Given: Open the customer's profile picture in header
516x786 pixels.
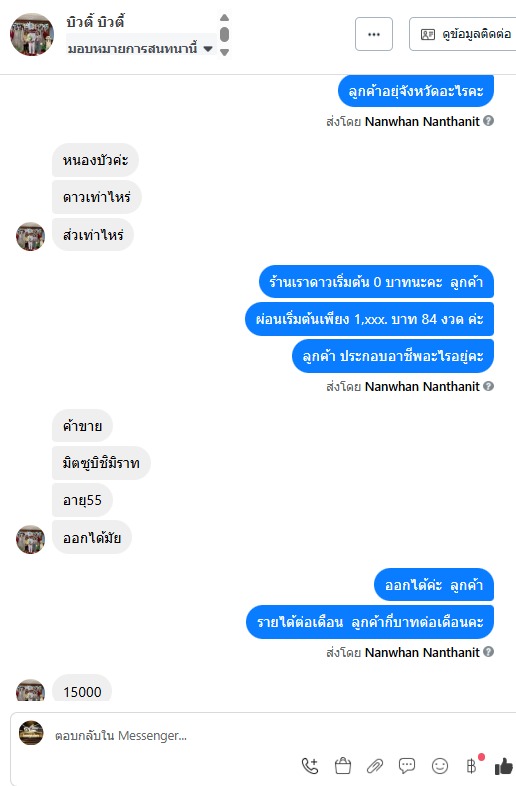Looking at the screenshot, I should coord(32,34).
